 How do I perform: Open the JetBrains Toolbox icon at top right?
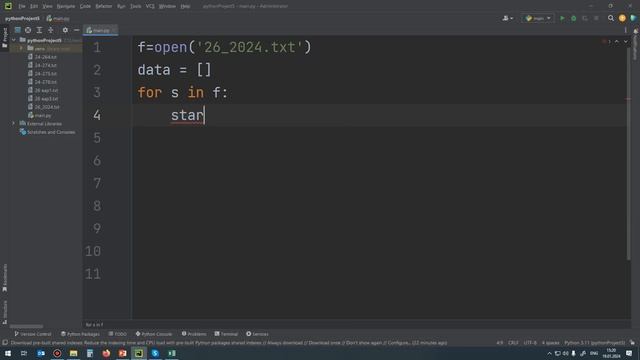coord(633,18)
